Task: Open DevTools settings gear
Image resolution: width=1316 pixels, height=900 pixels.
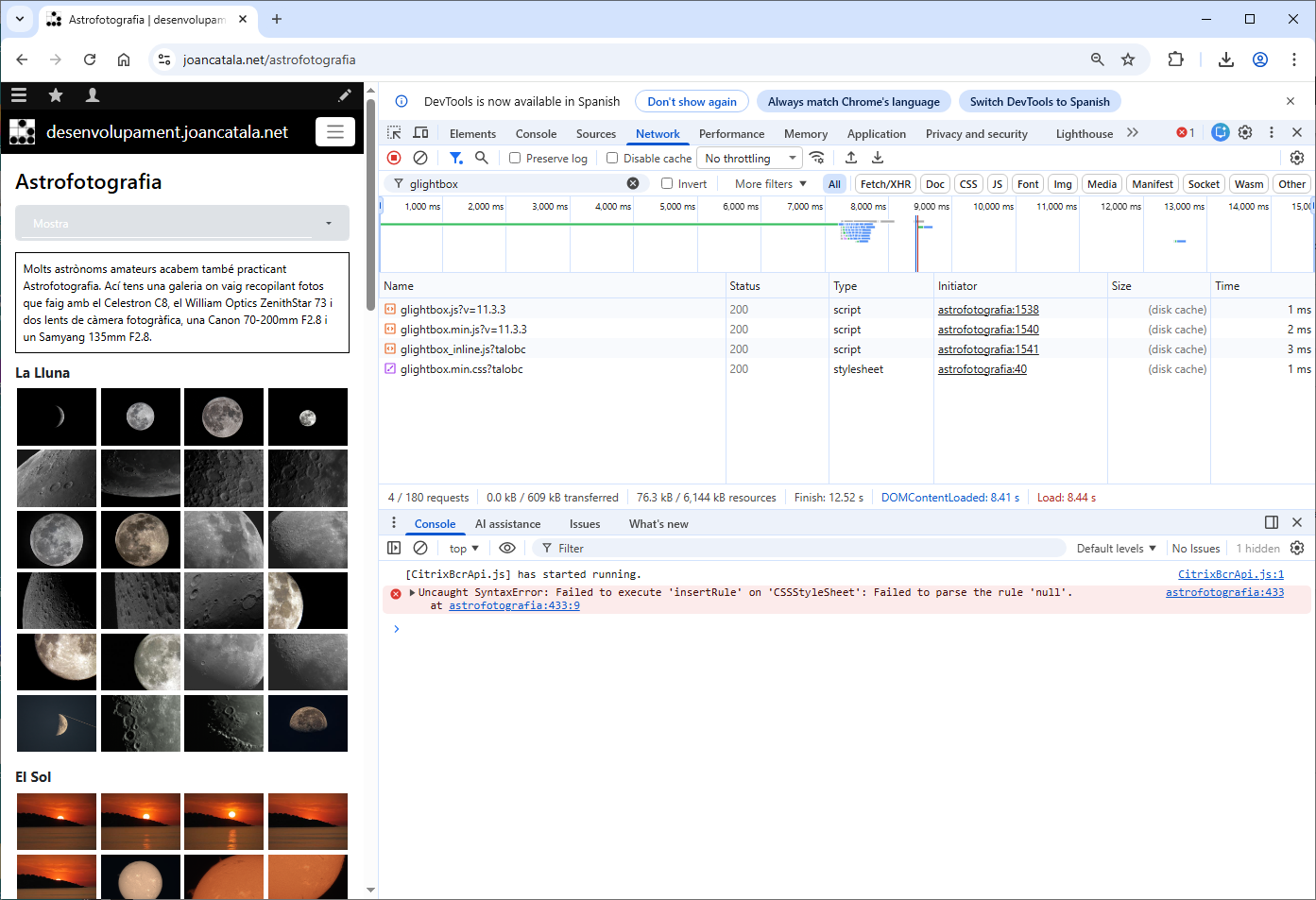Action: click(1245, 133)
